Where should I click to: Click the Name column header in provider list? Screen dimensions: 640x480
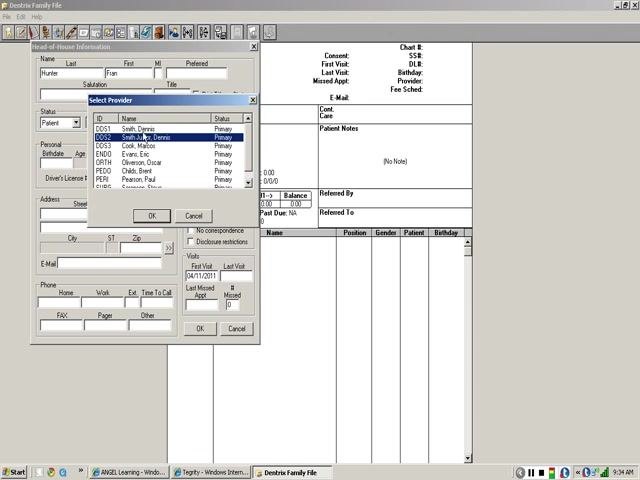coord(164,118)
